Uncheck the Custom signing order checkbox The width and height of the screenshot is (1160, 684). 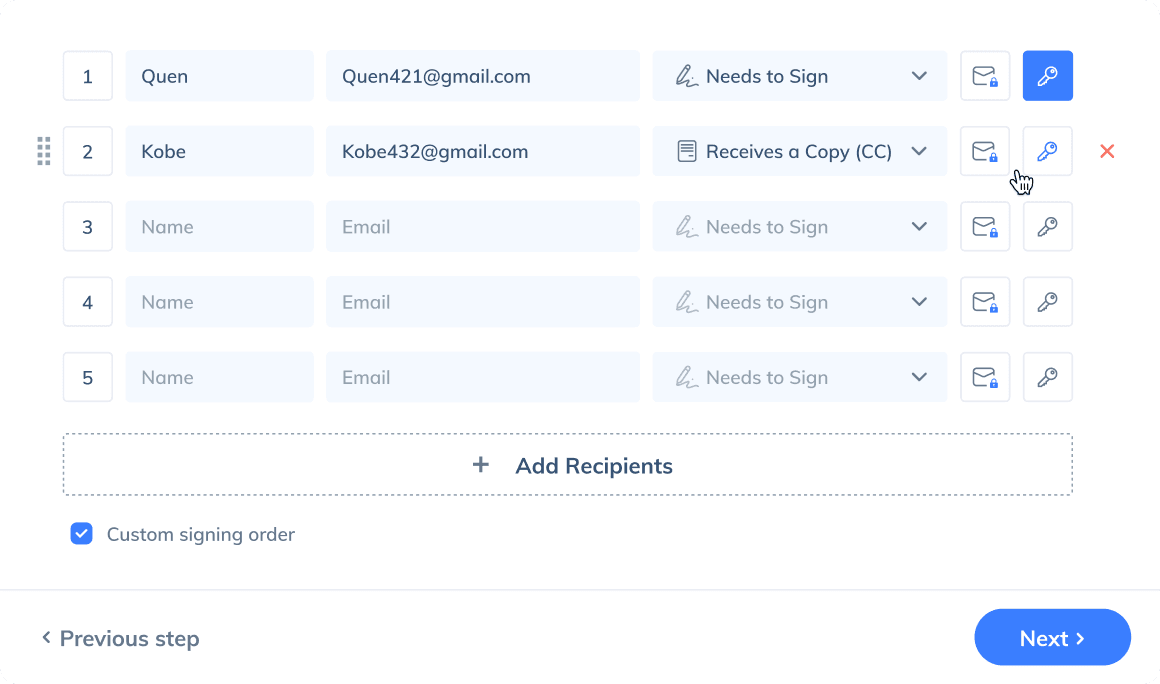pos(82,534)
